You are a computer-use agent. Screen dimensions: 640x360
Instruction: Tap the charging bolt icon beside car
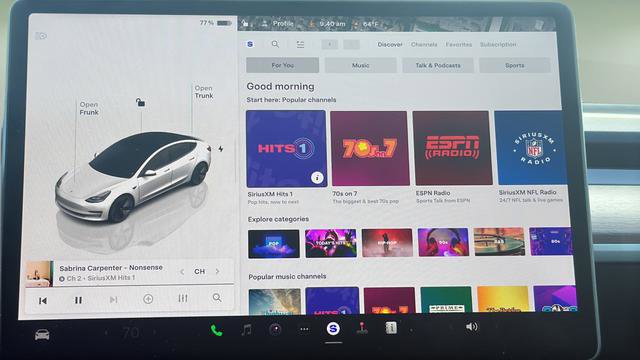pyautogui.click(x=220, y=149)
